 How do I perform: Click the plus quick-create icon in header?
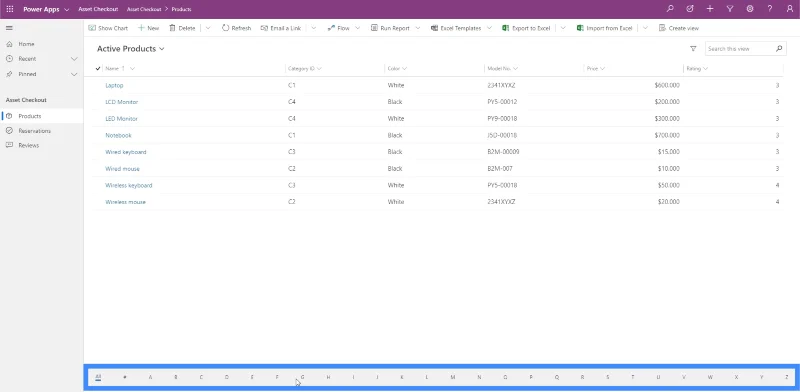pos(710,9)
